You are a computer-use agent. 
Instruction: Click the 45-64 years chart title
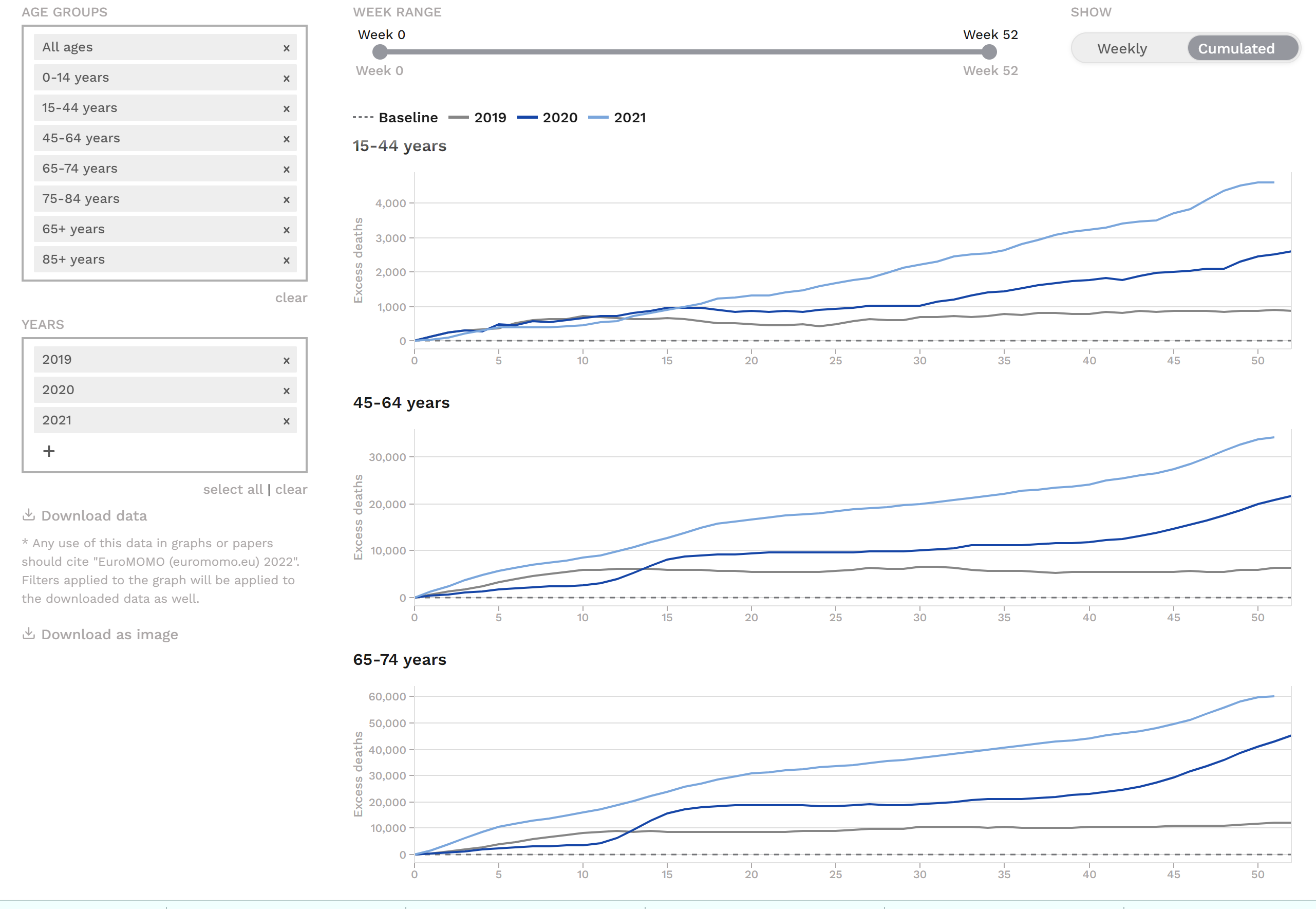(x=401, y=403)
